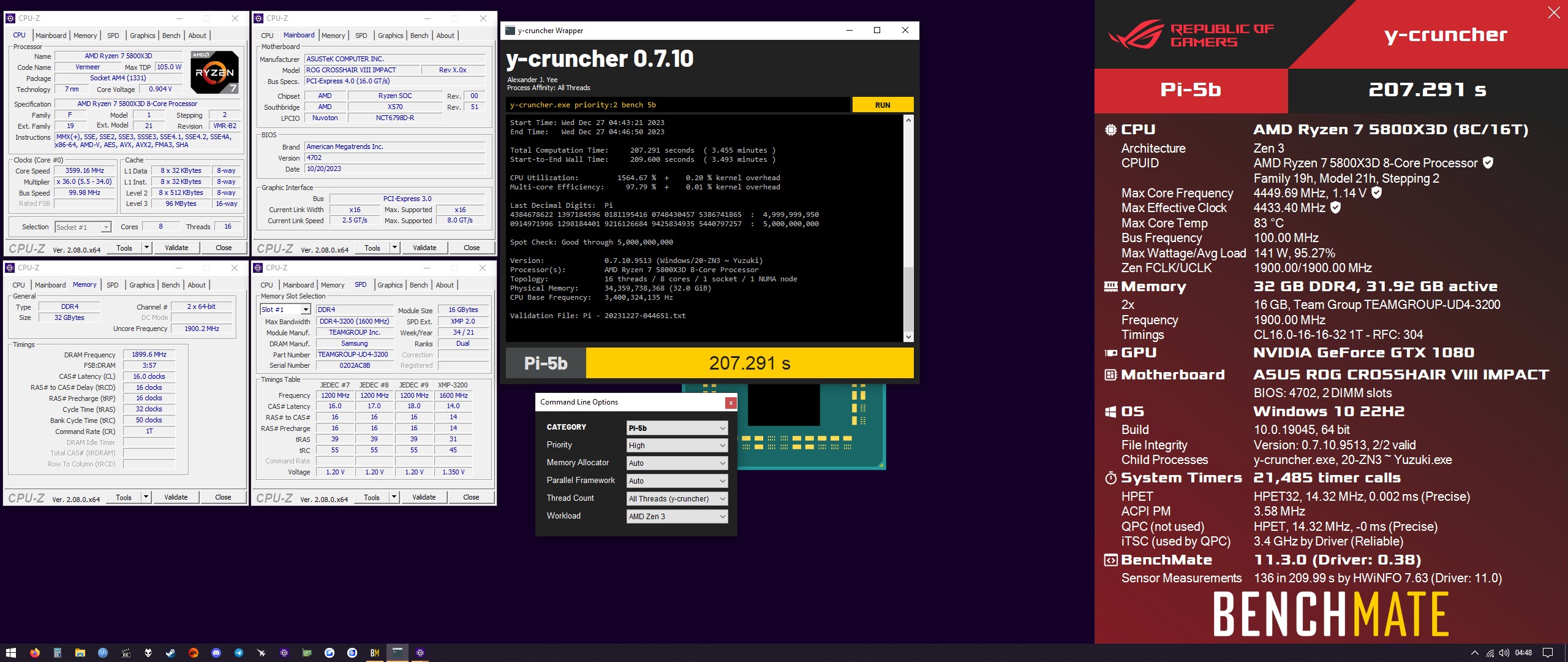Open the green graphics card taskbar icon
This screenshot has height=662, width=1568.
pyautogui.click(x=307, y=653)
